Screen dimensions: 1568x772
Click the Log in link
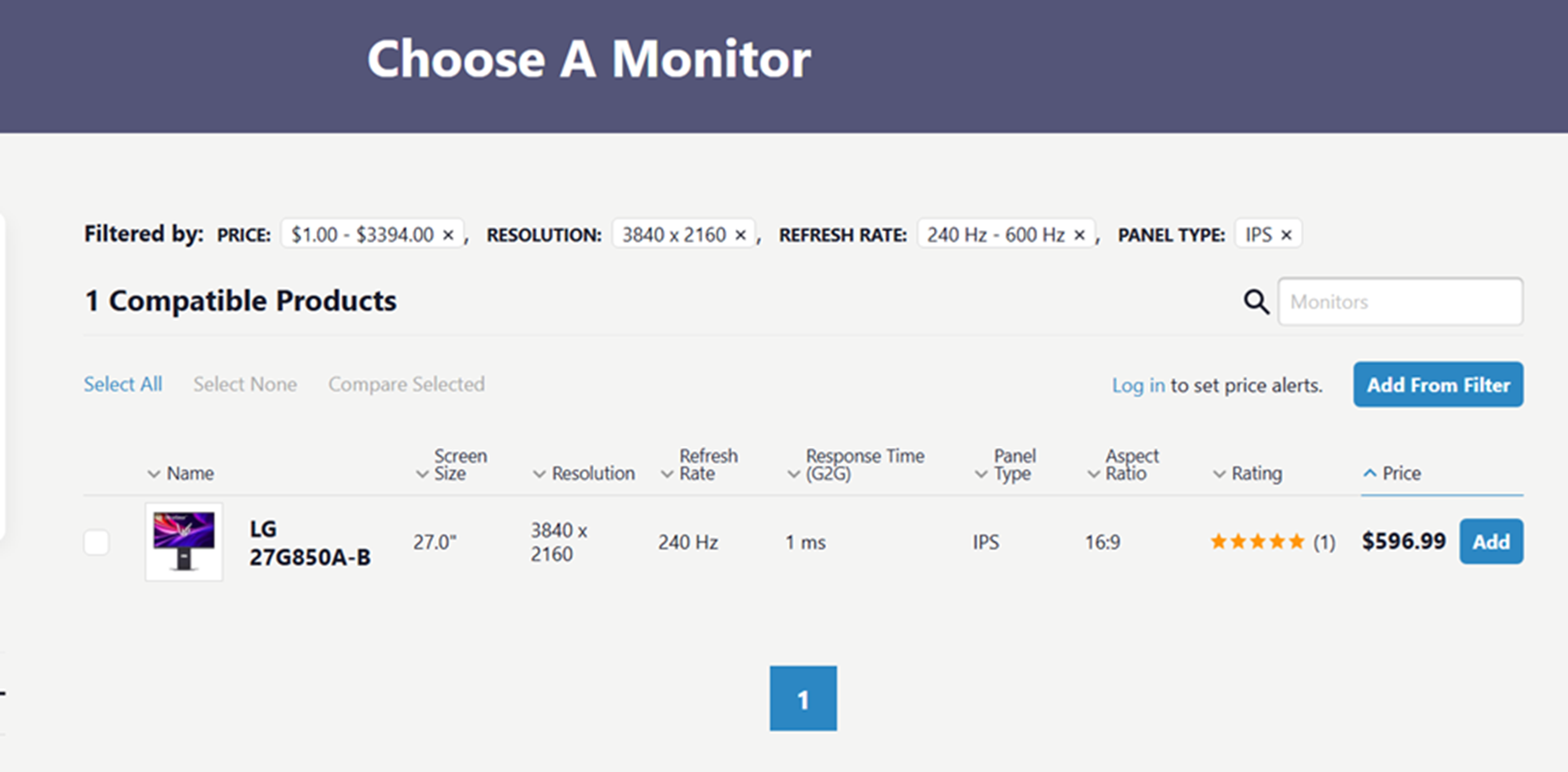coord(1137,385)
